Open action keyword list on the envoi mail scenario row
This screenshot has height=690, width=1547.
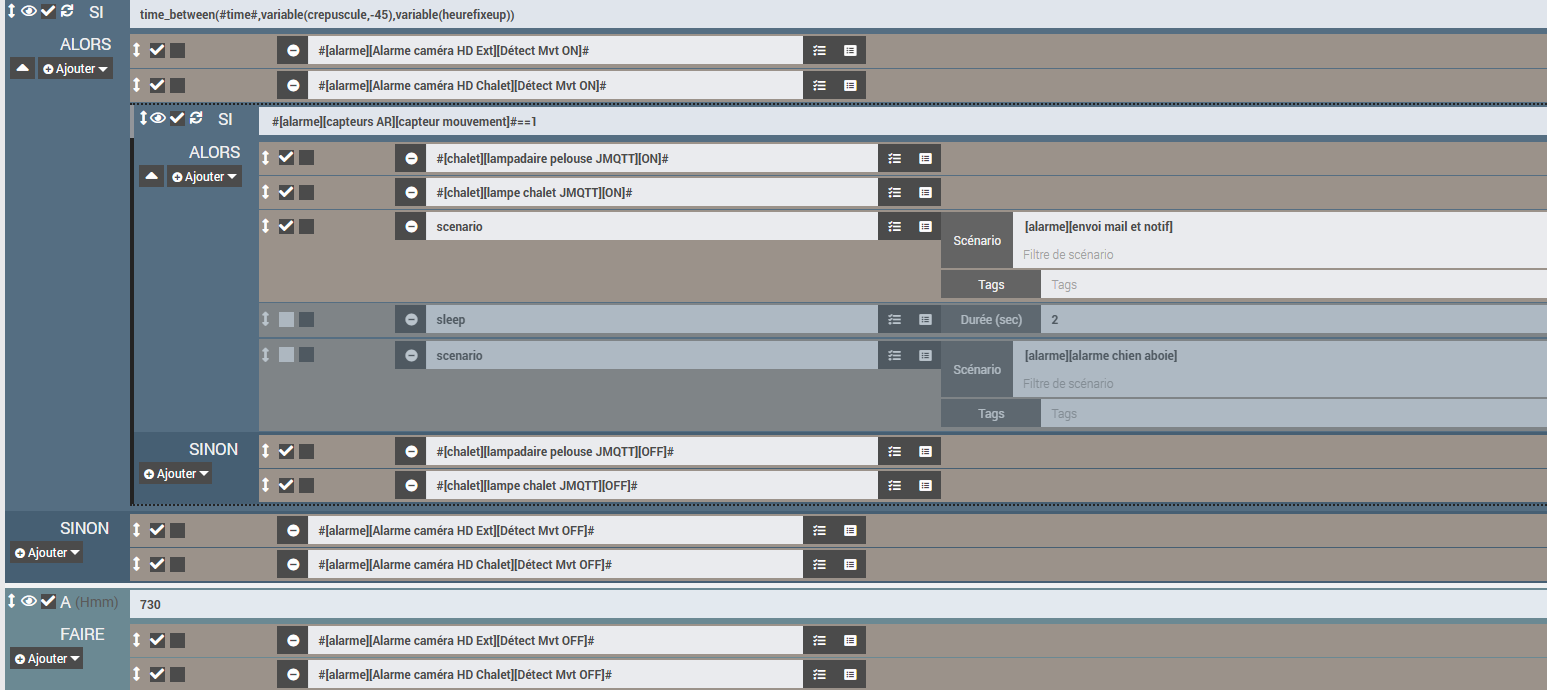894,226
